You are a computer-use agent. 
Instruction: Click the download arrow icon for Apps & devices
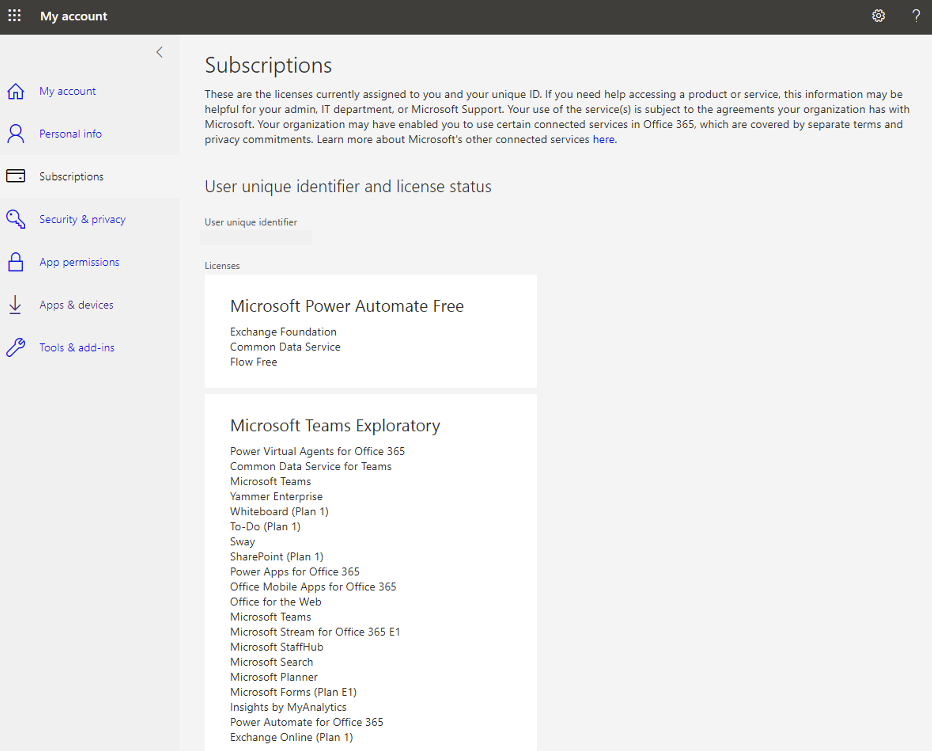click(x=15, y=304)
